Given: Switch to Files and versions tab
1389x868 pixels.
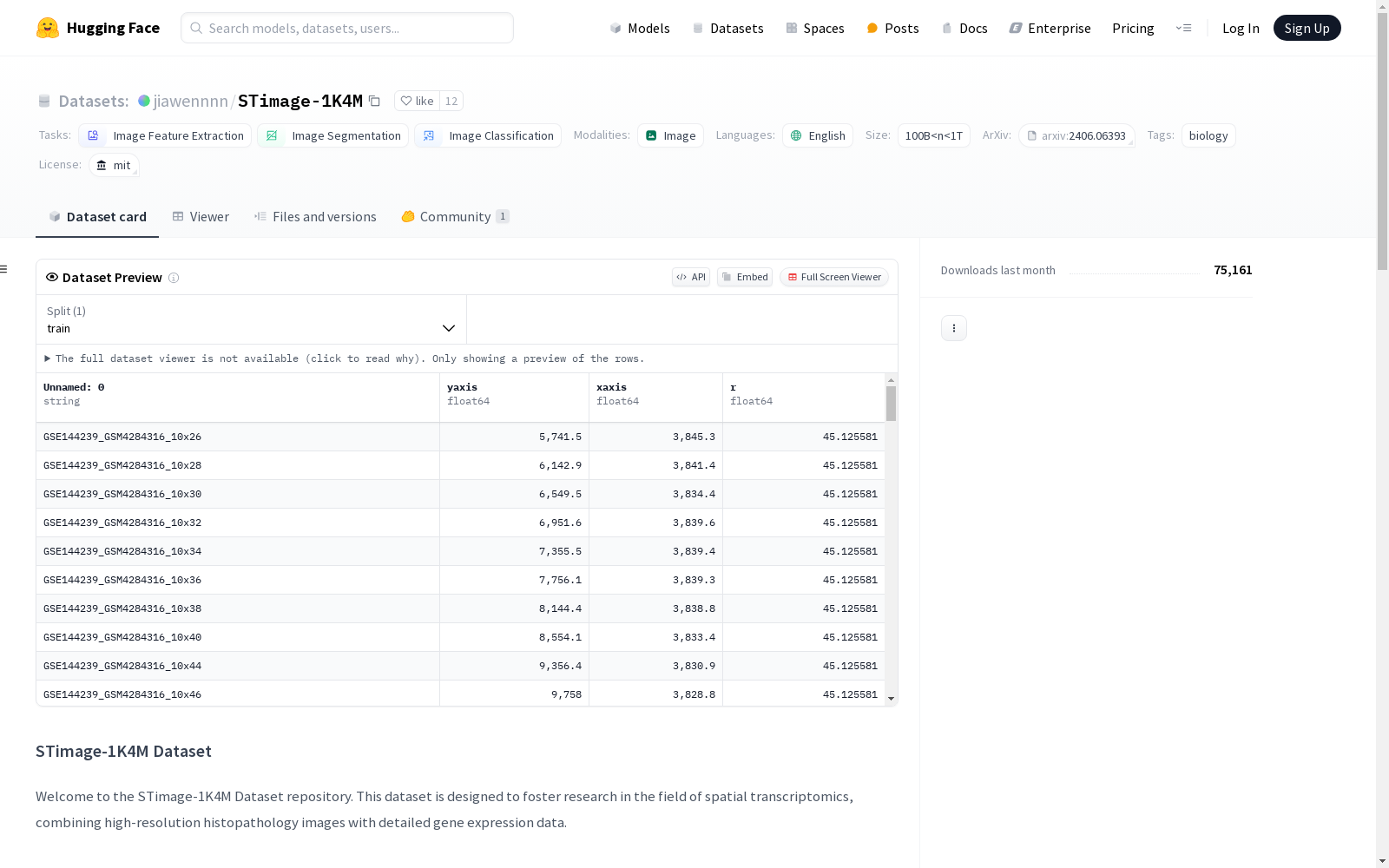Looking at the screenshot, I should (315, 217).
